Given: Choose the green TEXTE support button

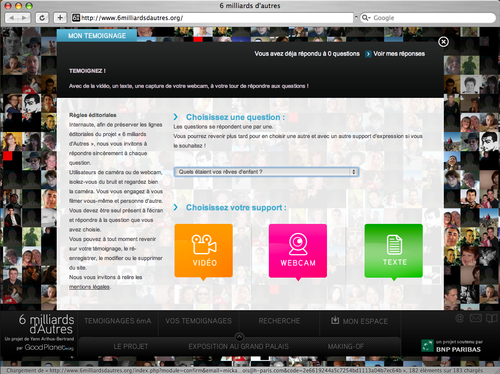Looking at the screenshot, I should pos(394,250).
